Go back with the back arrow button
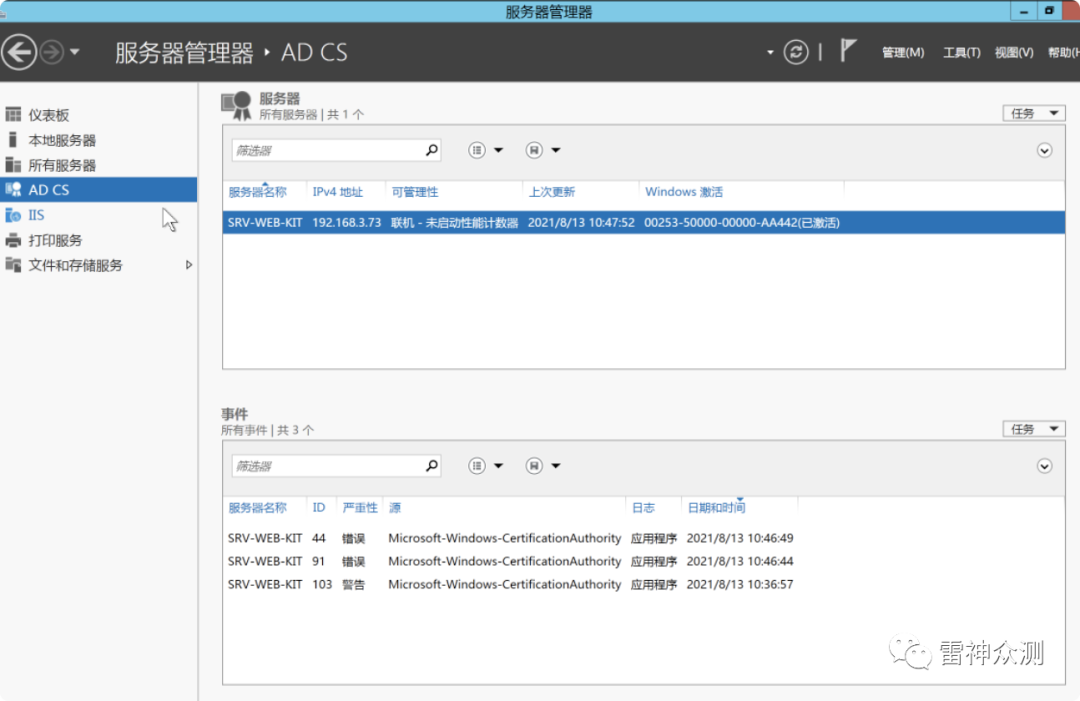 click(19, 52)
